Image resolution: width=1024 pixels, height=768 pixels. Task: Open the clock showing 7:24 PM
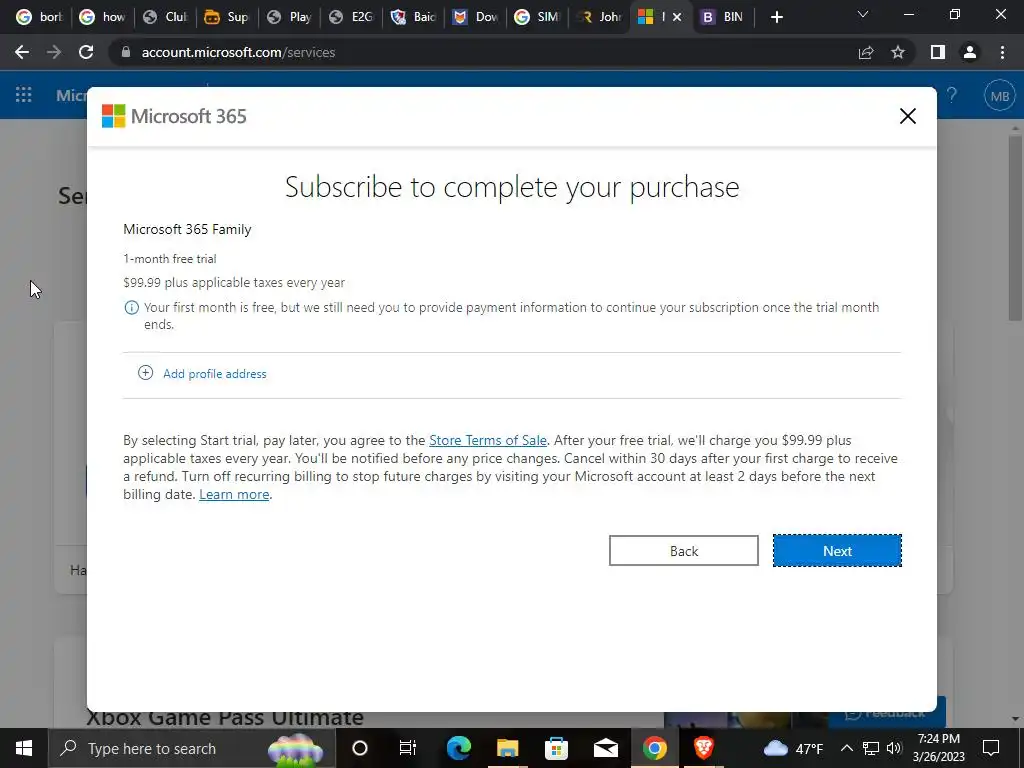938,748
